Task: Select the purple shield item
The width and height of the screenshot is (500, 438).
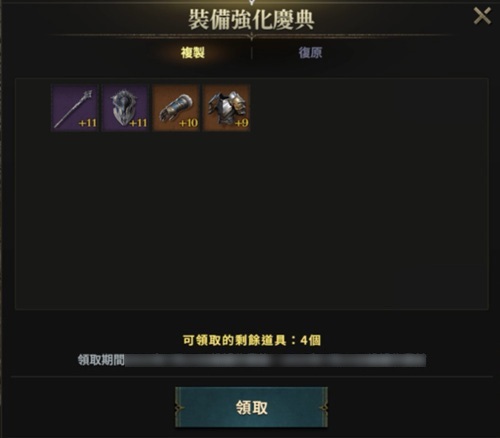Action: coord(125,108)
